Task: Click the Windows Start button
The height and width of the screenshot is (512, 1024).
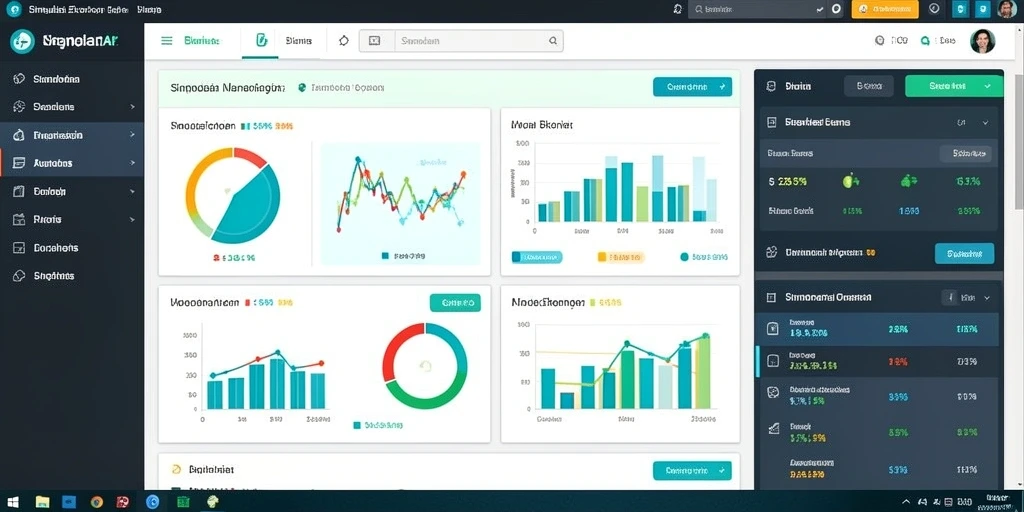Action: (12, 502)
